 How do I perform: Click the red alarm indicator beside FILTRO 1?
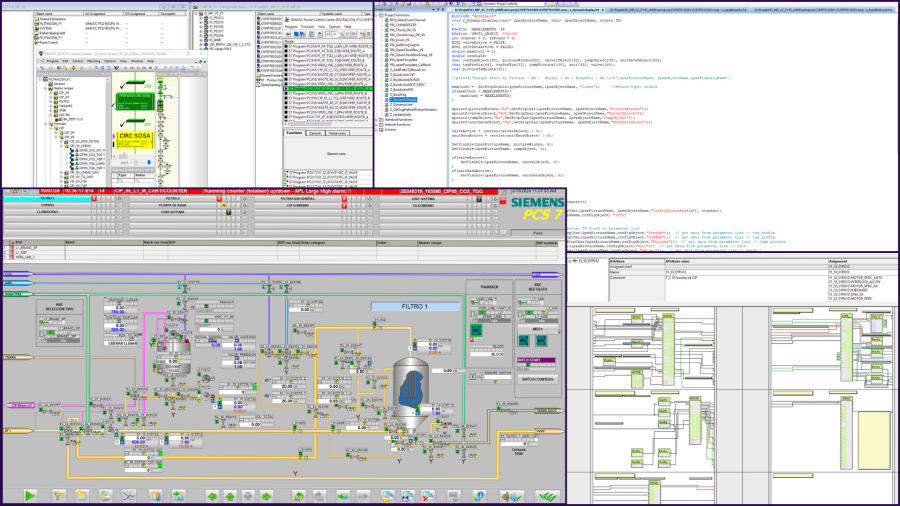click(x=94, y=199)
